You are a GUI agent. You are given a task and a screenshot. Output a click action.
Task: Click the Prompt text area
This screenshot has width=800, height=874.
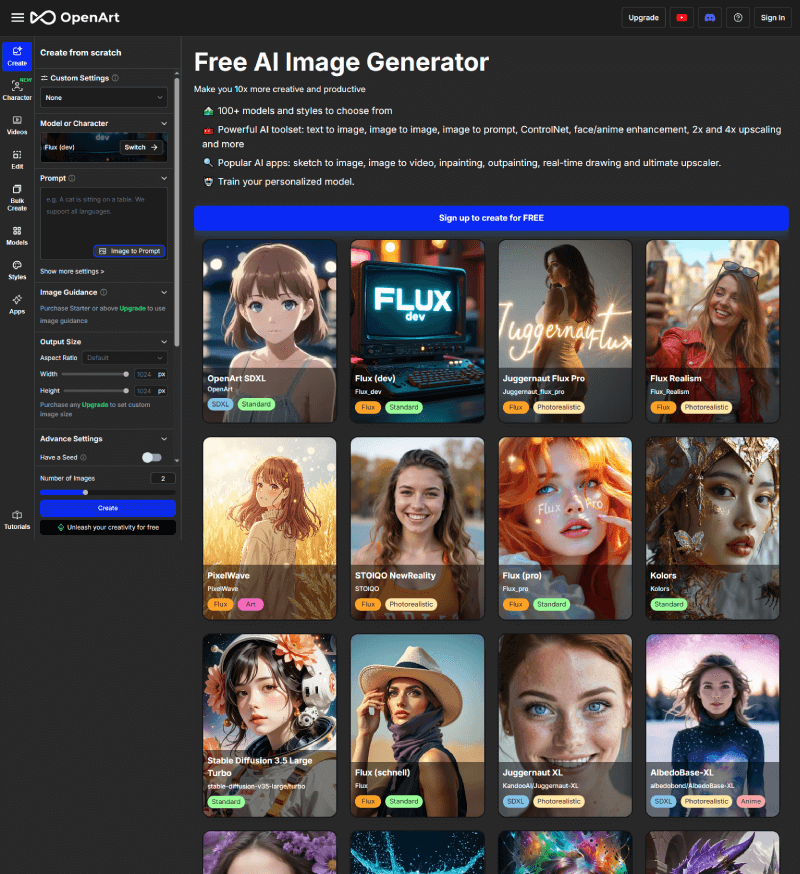[104, 223]
